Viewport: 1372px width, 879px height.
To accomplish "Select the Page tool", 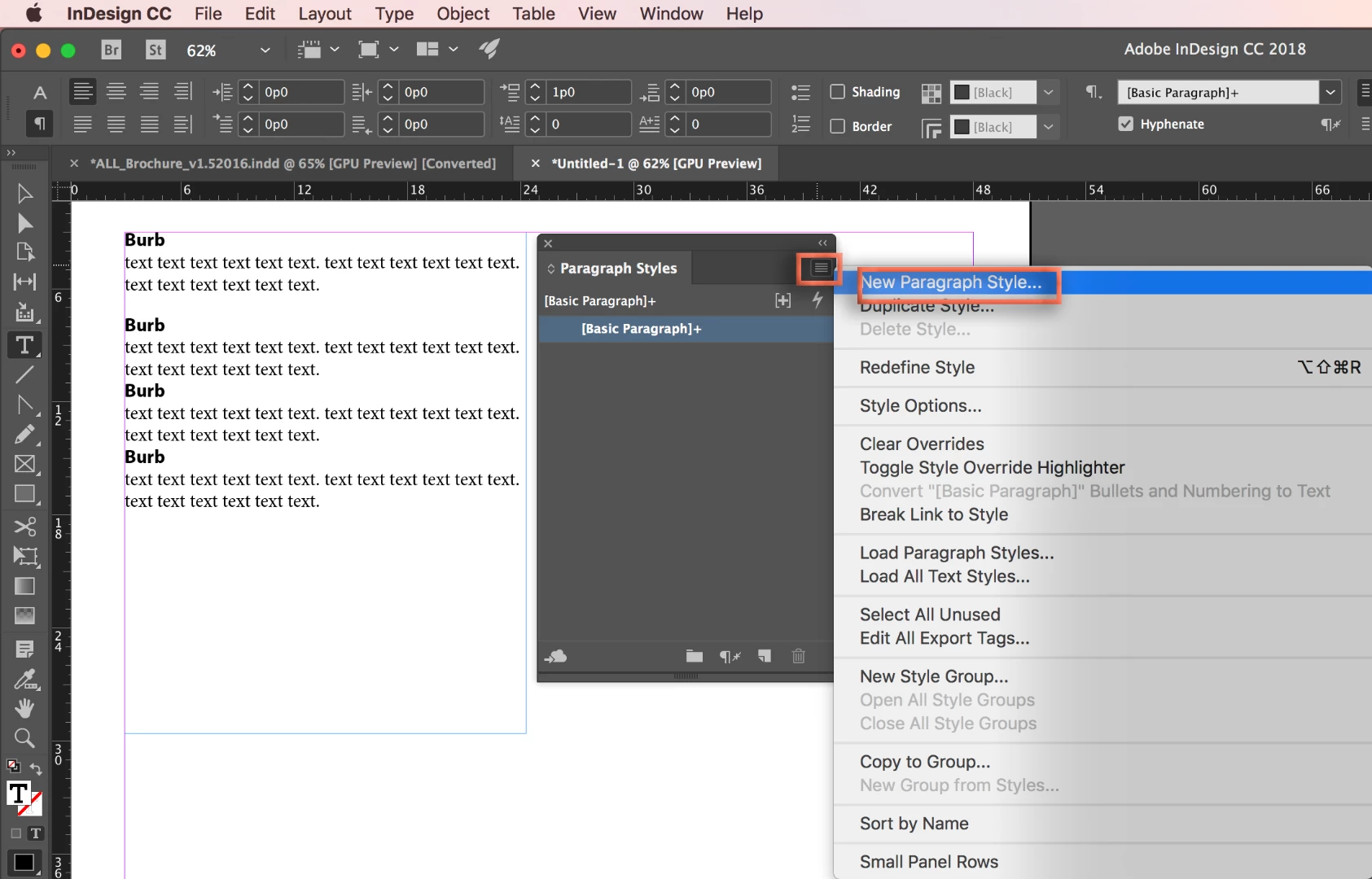I will [x=24, y=252].
